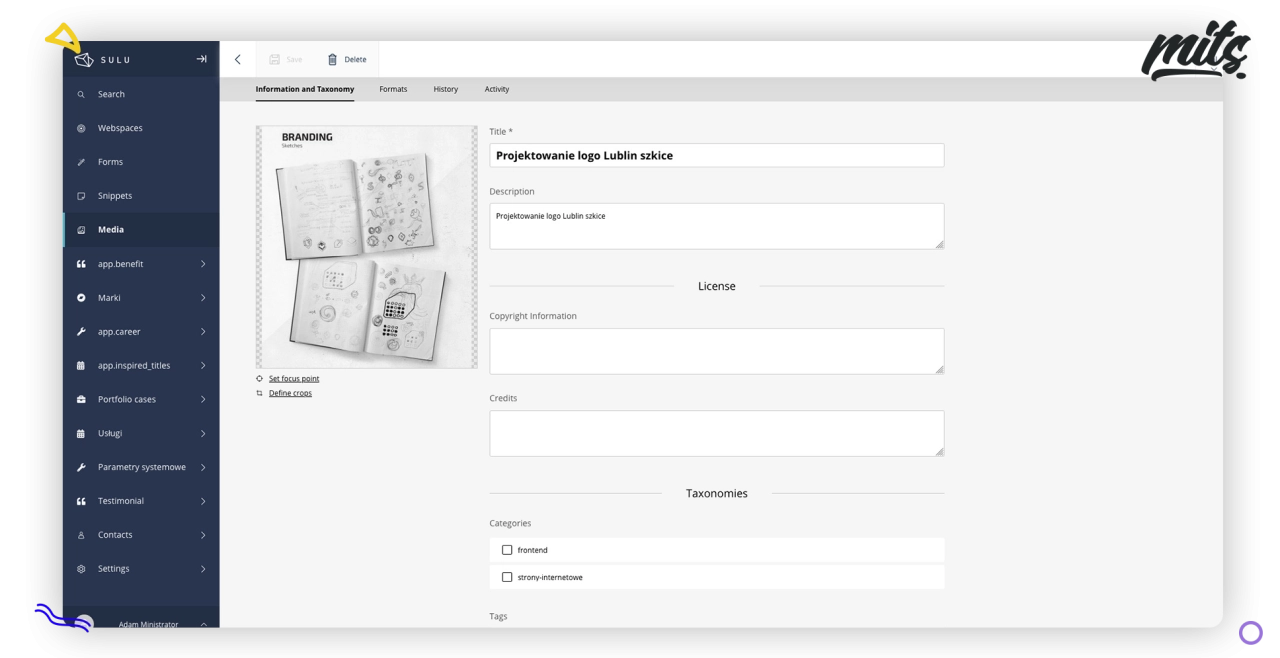Click the Media image icon

tap(81, 230)
